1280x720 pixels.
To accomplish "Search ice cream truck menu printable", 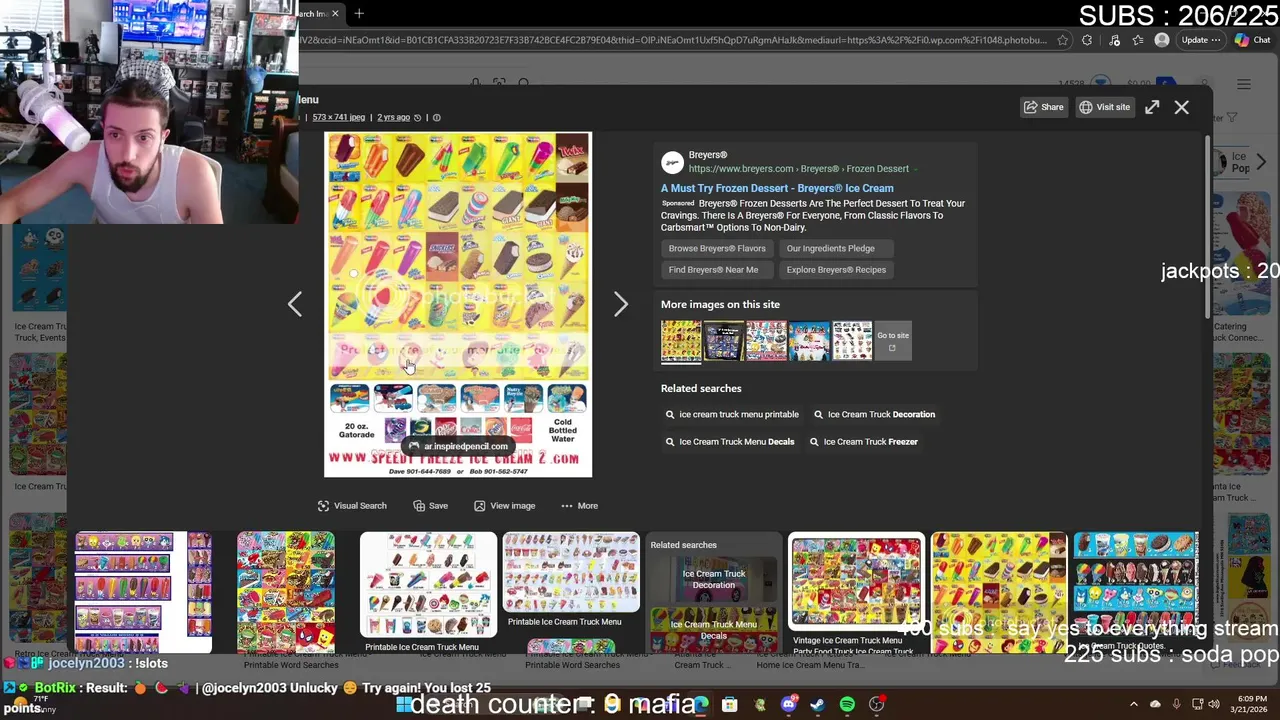I will pyautogui.click(x=732, y=415).
